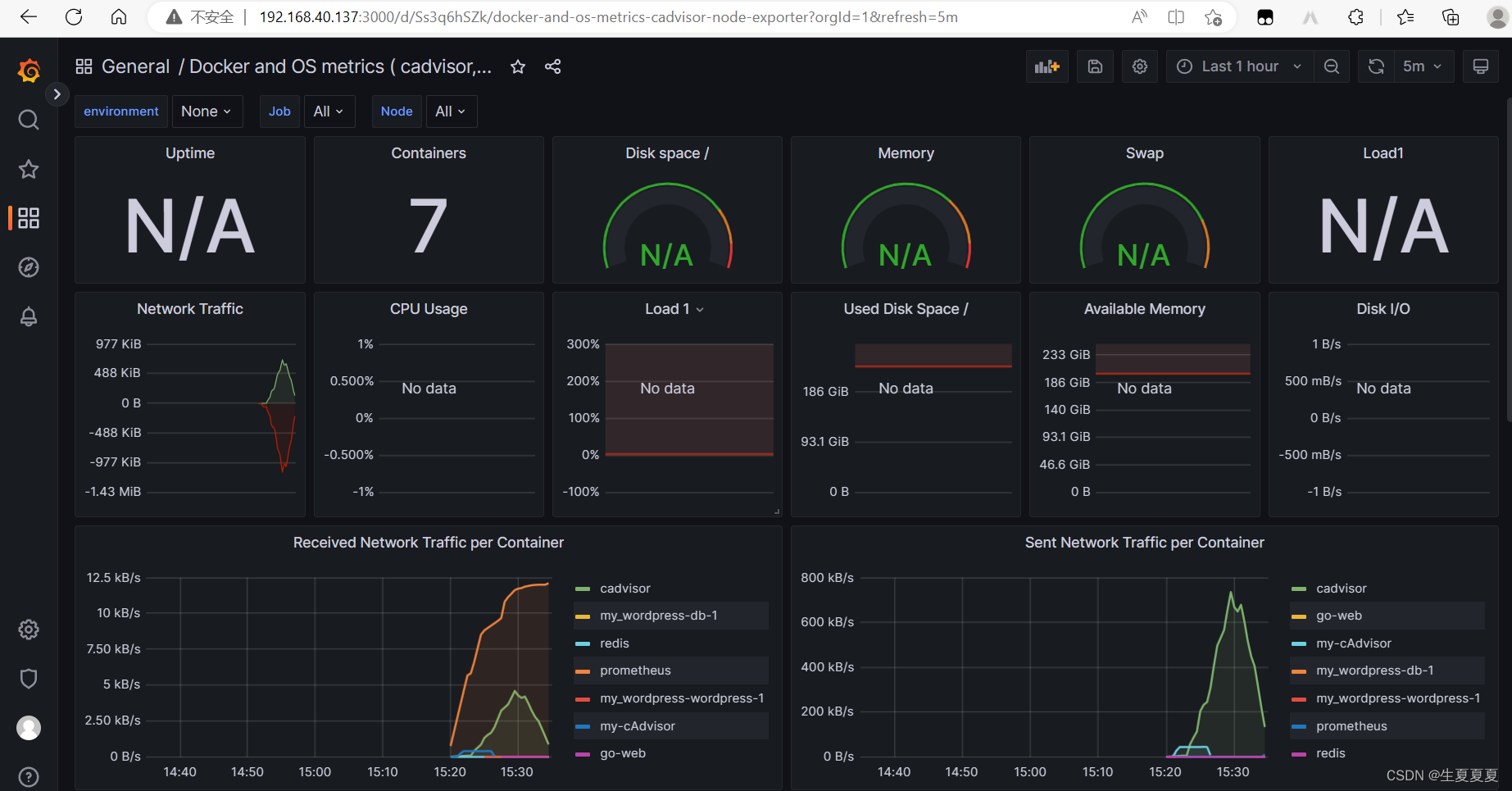1512x791 pixels.
Task: Open Alerting via the bell icon
Action: pos(28,316)
